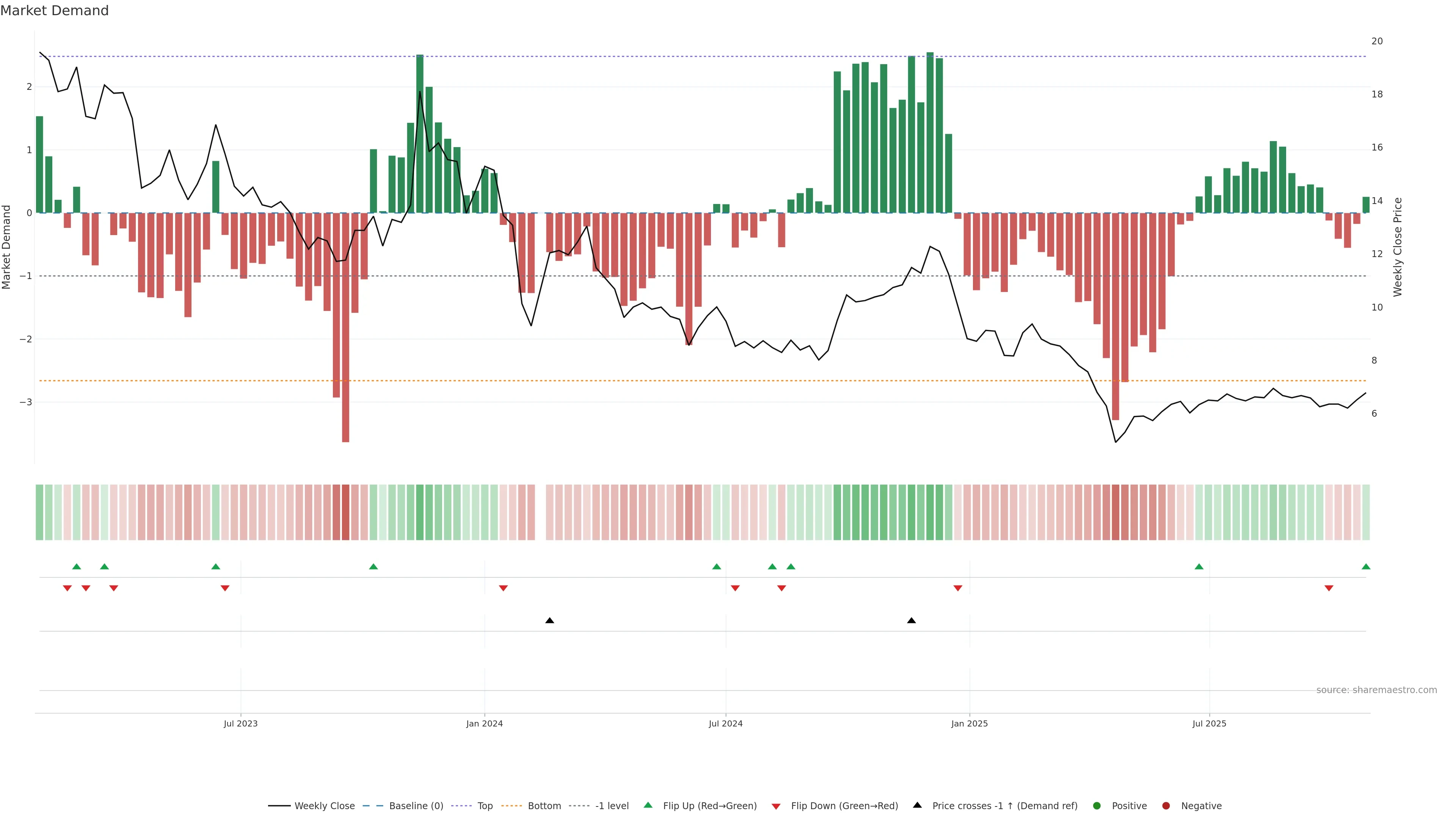The image size is (1456, 819).
Task: Click the darkest red heat-strip cell
Action: [345, 512]
